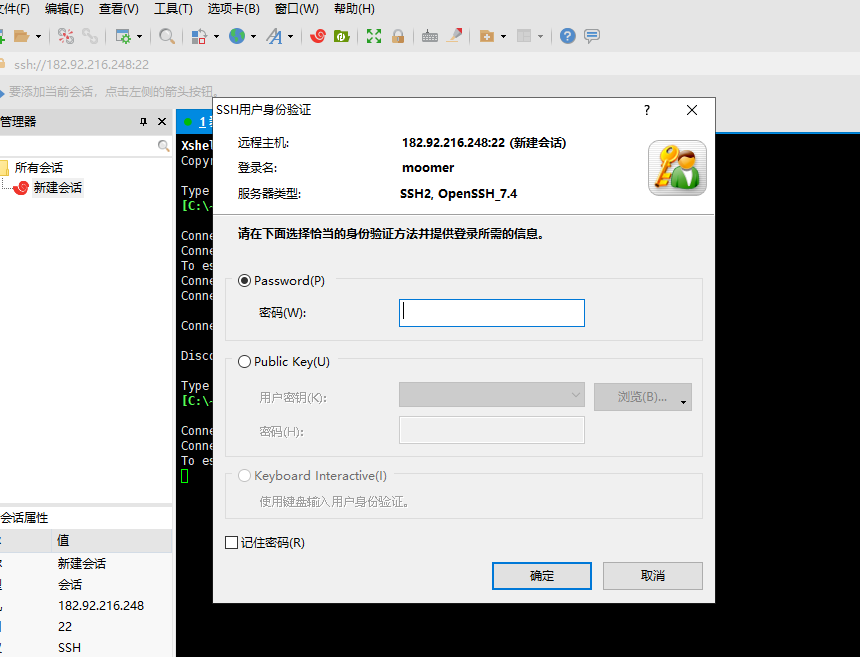This screenshot has width=860, height=657.
Task: Expand the Properties icon dropdown arrow
Action: coord(139,36)
